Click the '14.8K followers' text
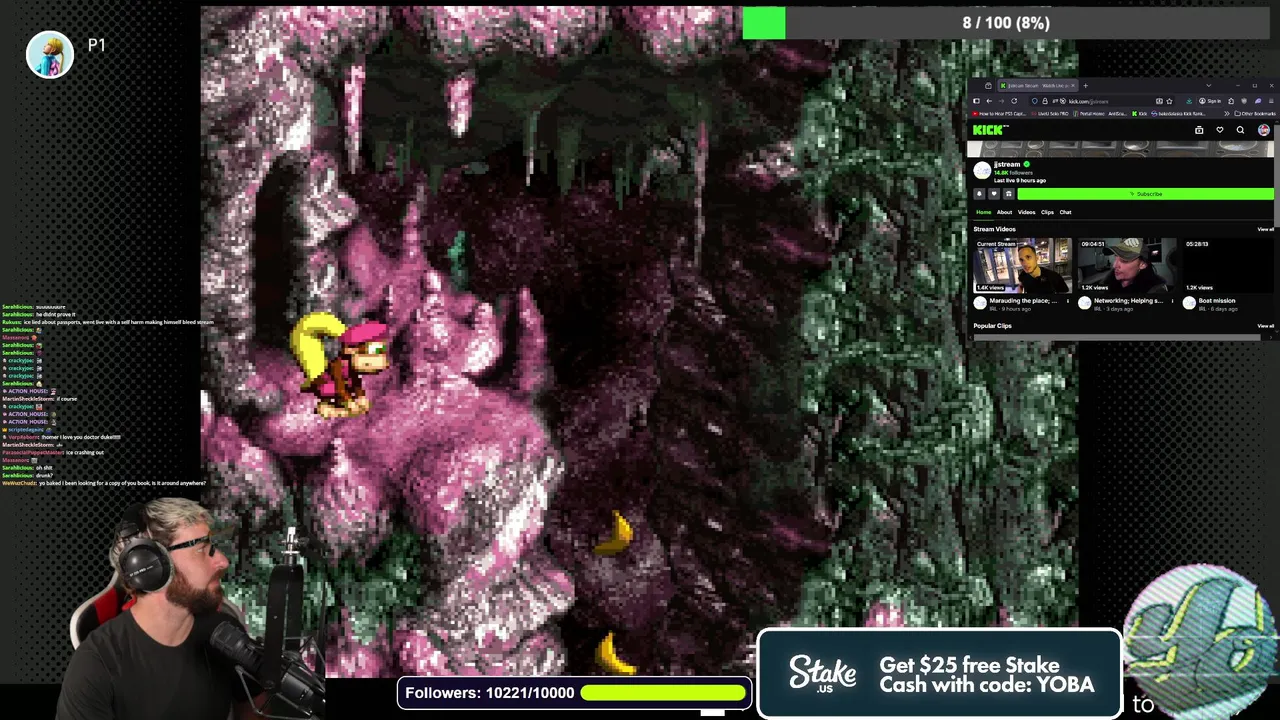 coord(1013,173)
